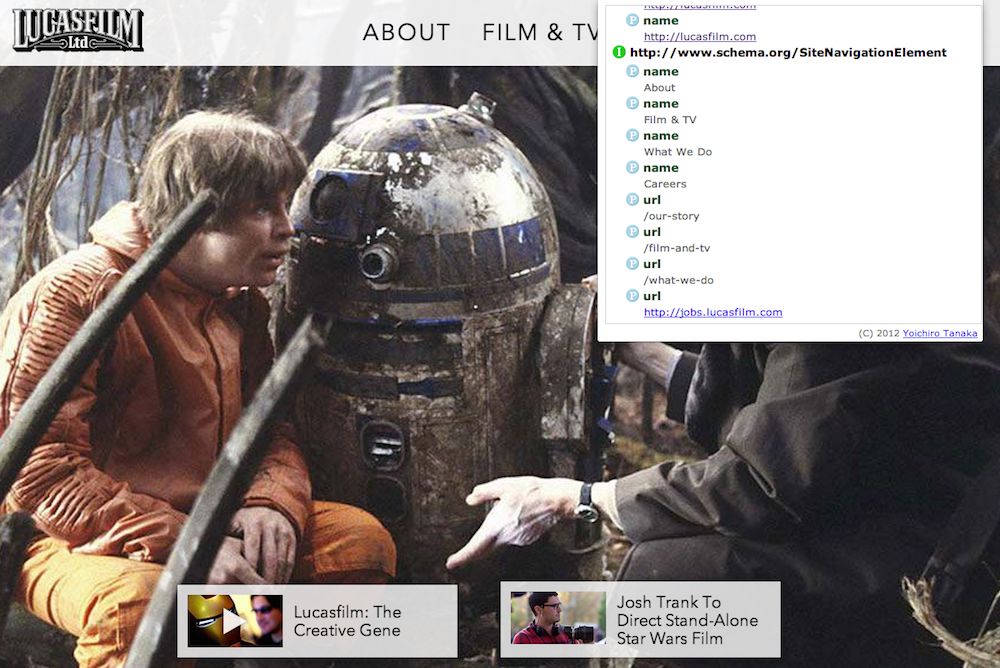Click the Lucasfilm Ltd logo
1000x668 pixels.
78,30
